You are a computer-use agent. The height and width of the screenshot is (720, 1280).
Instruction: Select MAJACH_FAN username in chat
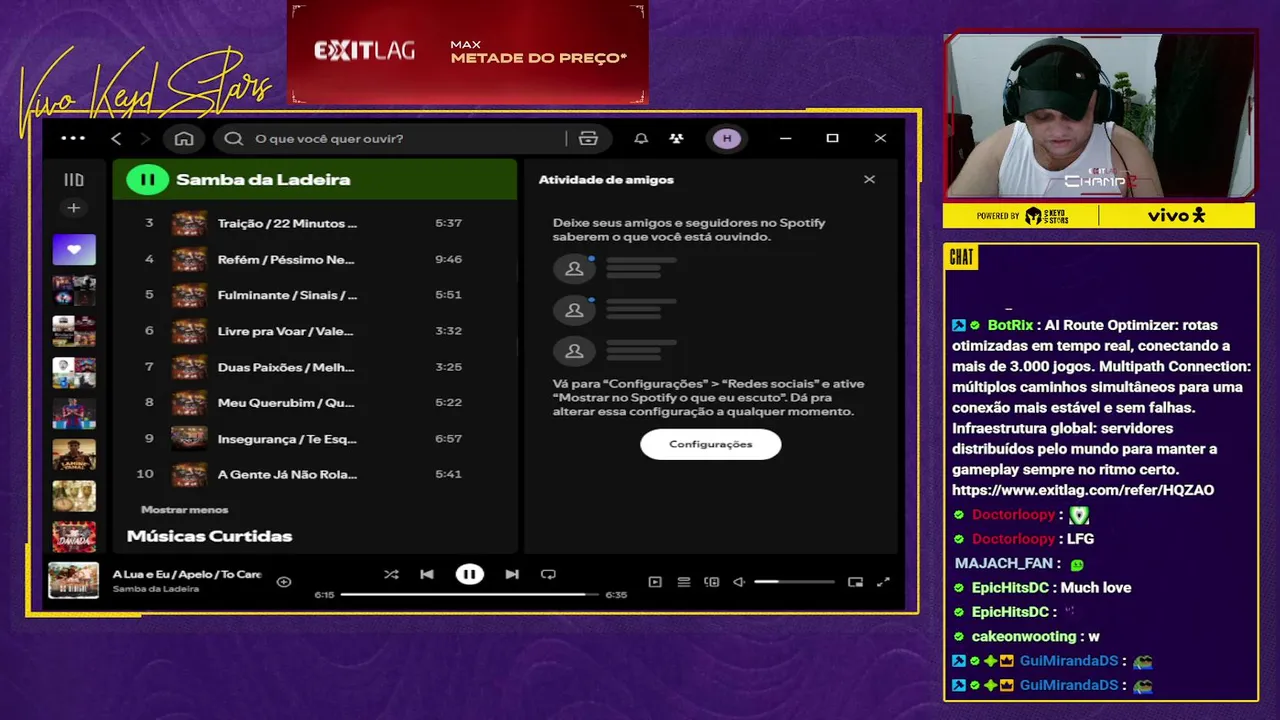(x=1004, y=564)
